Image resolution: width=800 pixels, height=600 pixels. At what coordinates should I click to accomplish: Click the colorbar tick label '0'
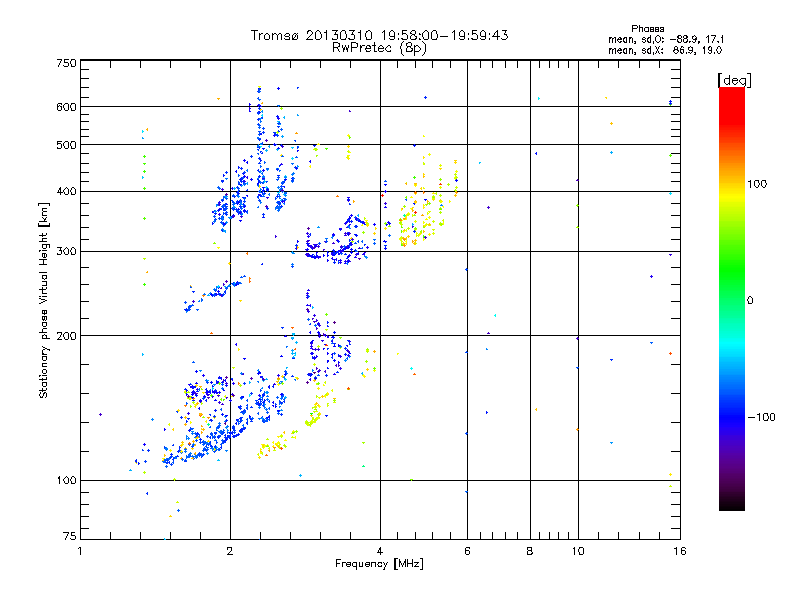(x=750, y=301)
